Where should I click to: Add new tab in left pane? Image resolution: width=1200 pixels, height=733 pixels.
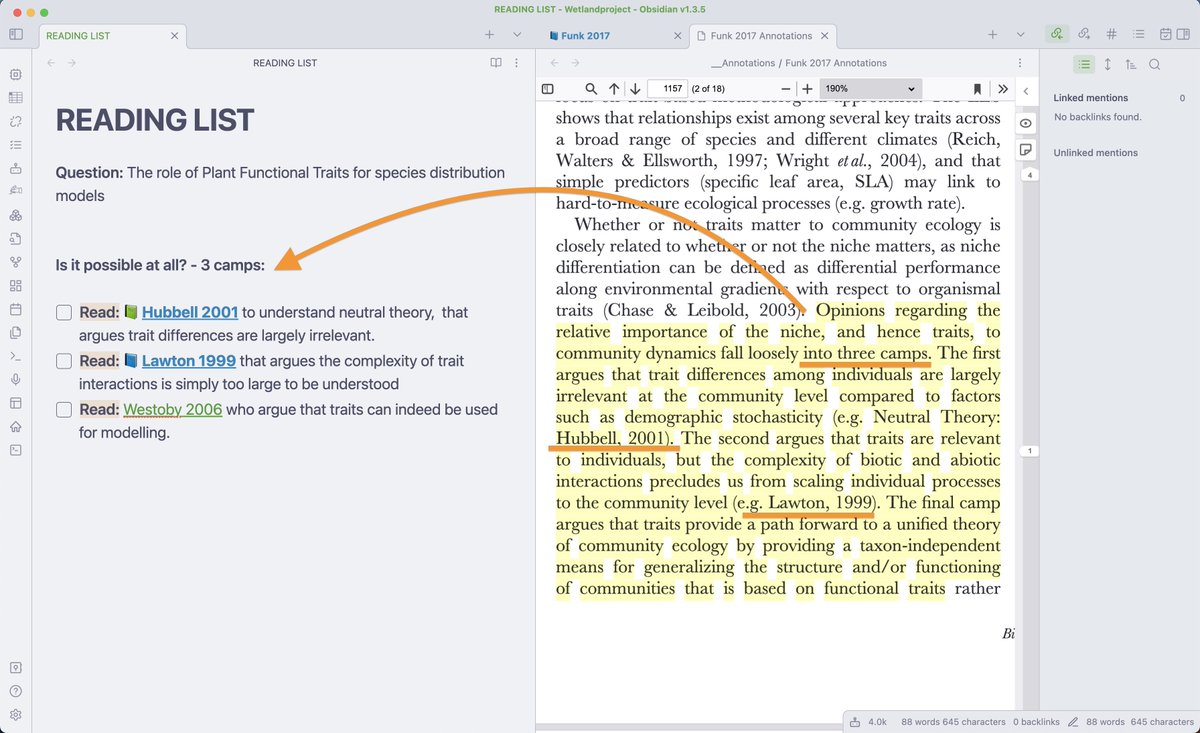(x=489, y=35)
